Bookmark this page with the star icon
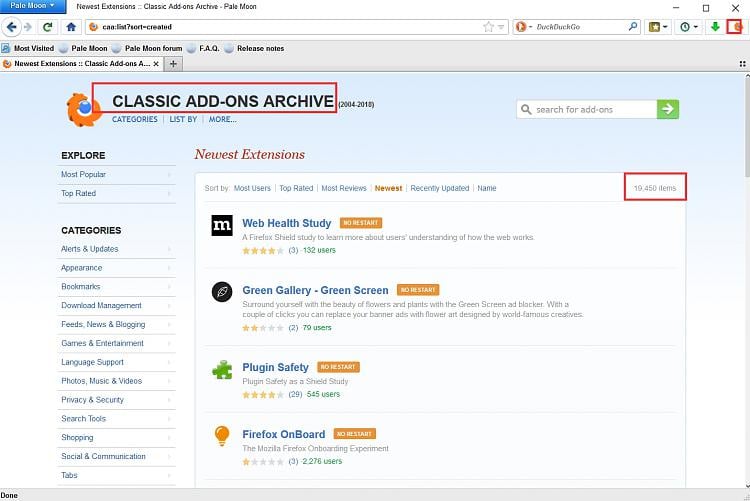This screenshot has width=750, height=501. coord(488,27)
